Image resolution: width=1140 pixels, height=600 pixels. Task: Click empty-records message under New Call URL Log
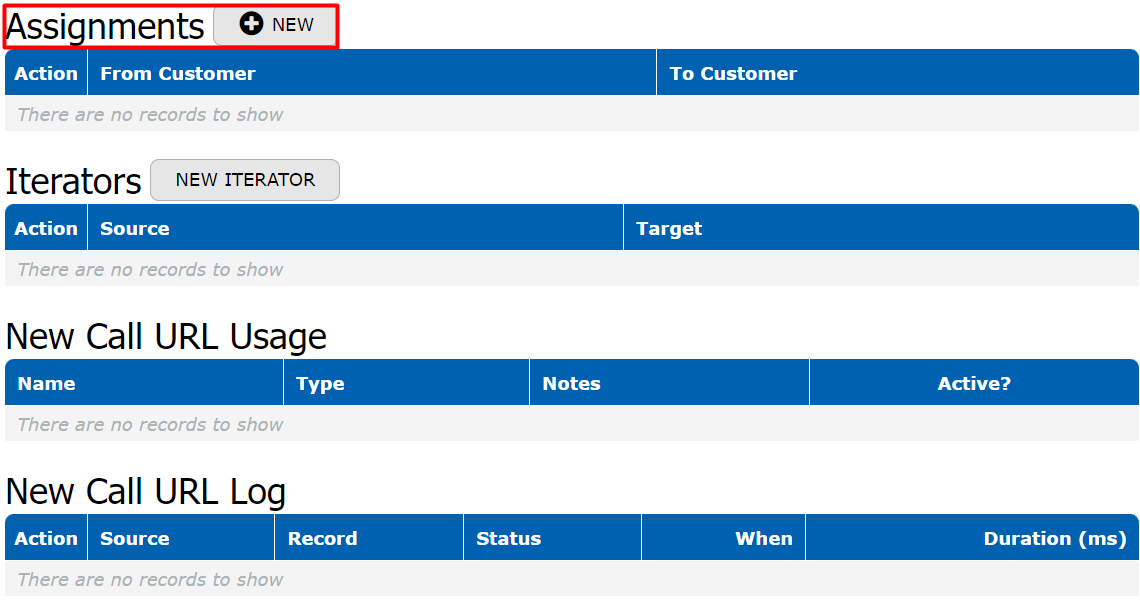[x=150, y=579]
